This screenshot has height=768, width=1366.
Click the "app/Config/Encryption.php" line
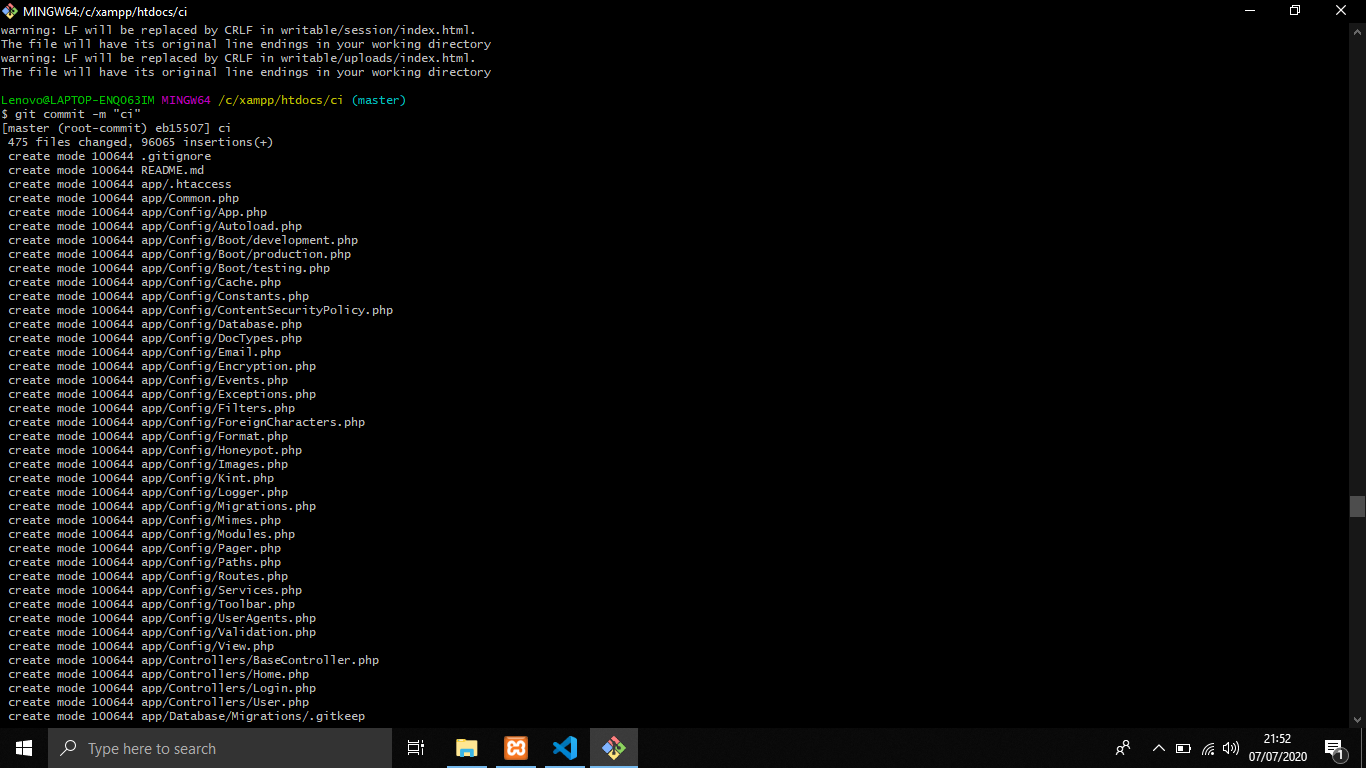(x=162, y=366)
